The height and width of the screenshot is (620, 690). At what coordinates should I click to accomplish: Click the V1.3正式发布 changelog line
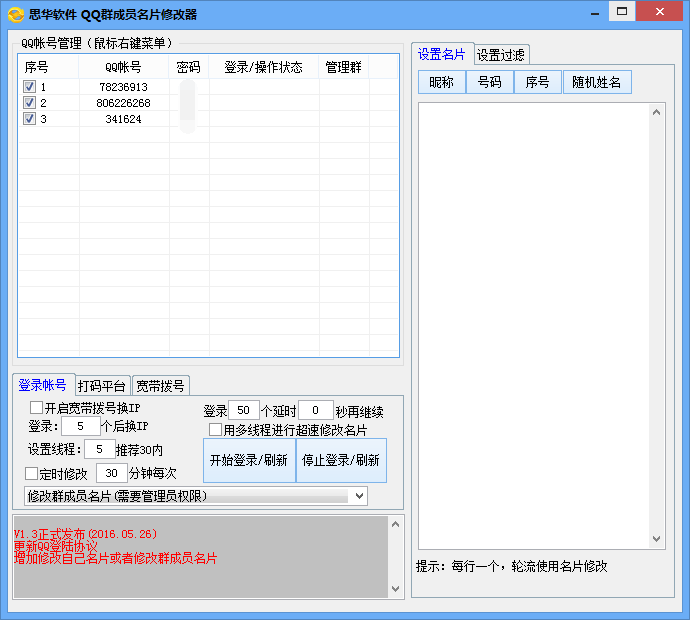pos(85,534)
